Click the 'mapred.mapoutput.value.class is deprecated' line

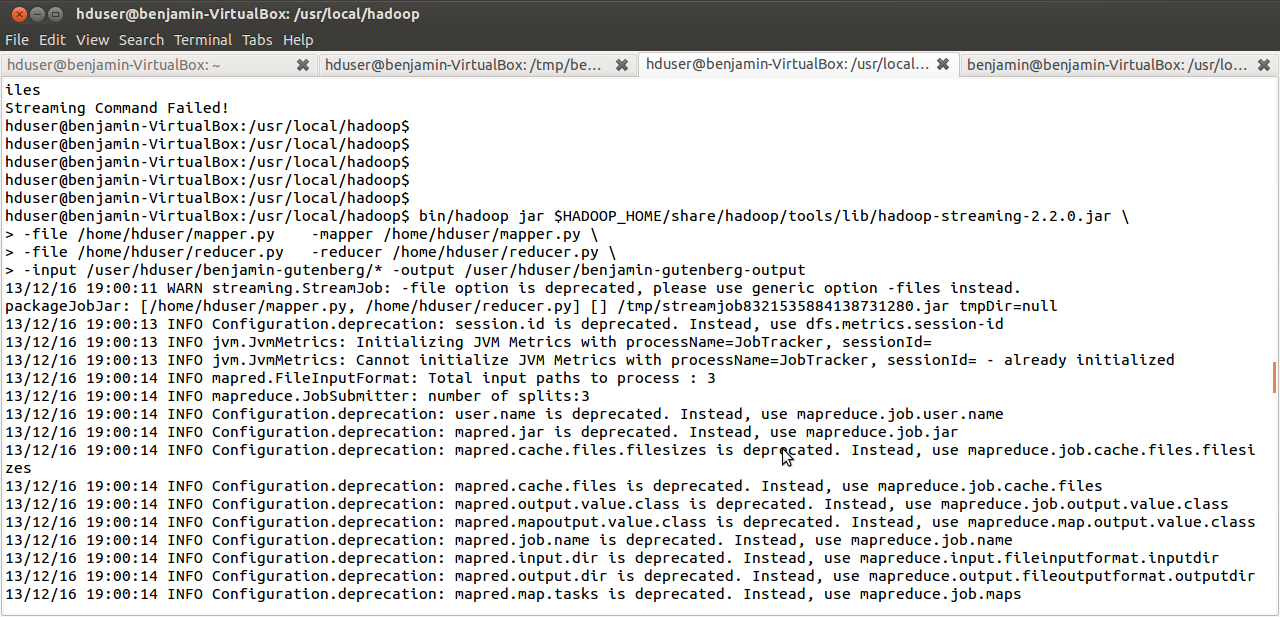tap(629, 522)
